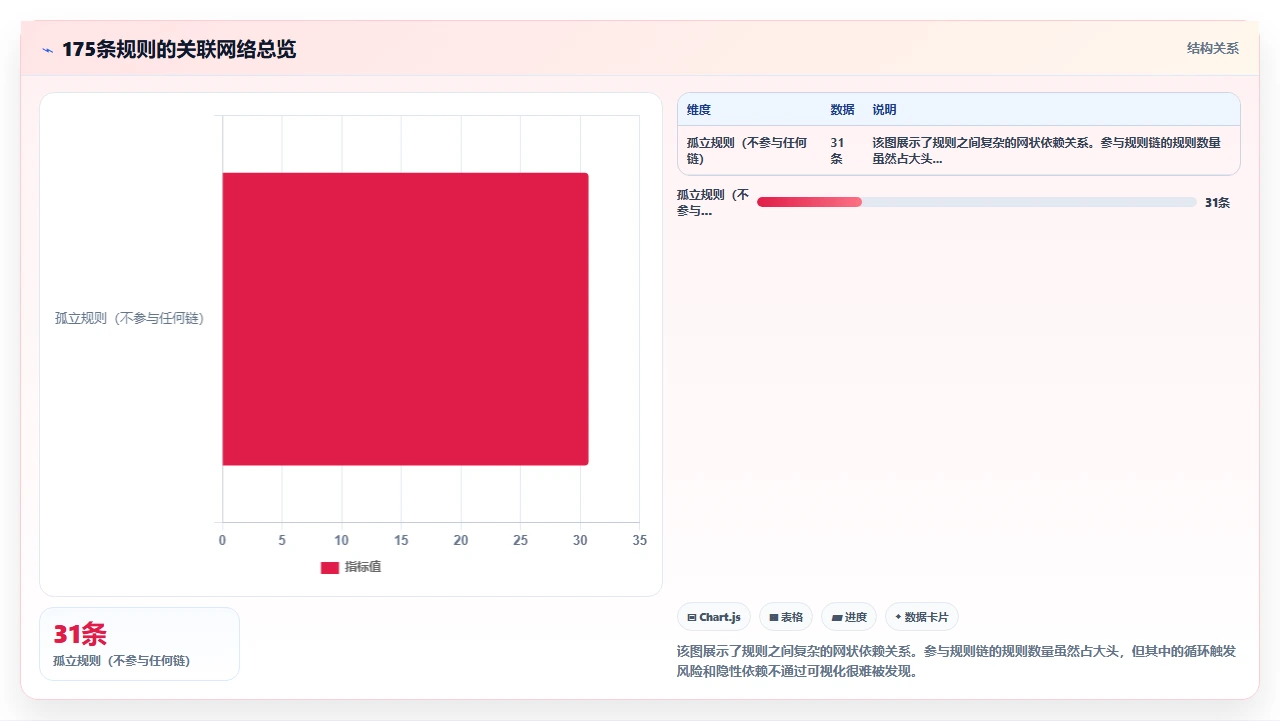
Task: Select the 表格 tag chip
Action: [786, 617]
